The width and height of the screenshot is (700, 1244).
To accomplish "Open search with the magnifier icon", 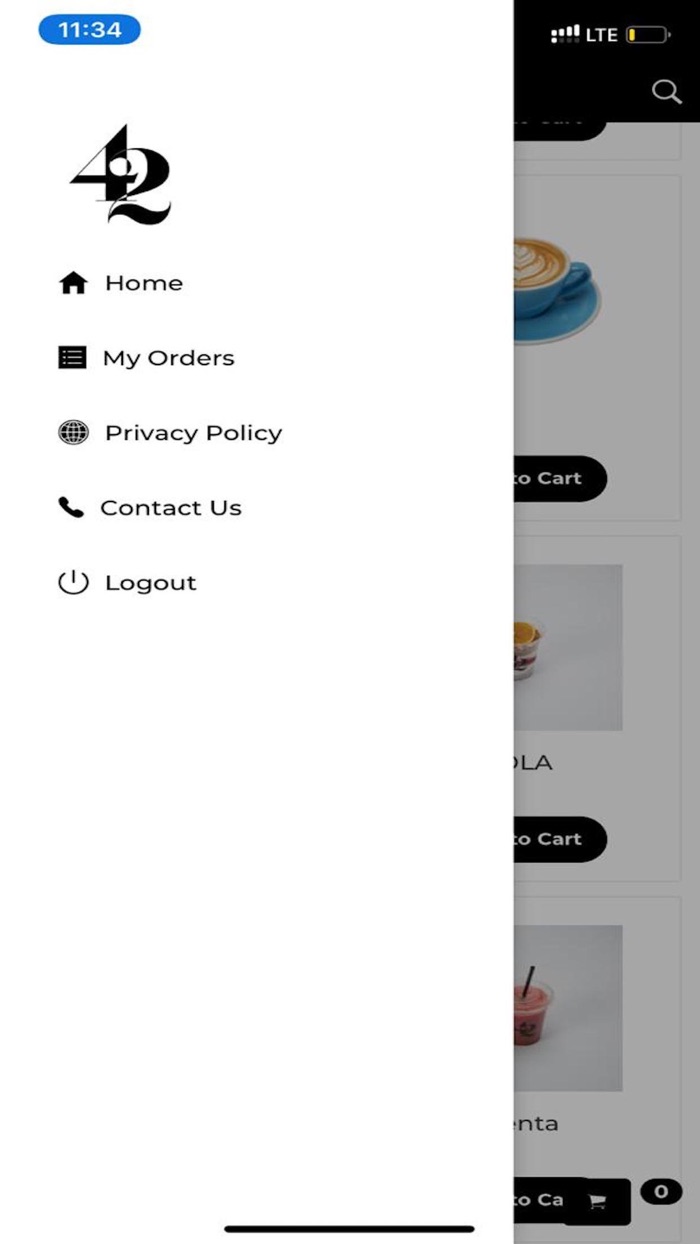I will [666, 92].
